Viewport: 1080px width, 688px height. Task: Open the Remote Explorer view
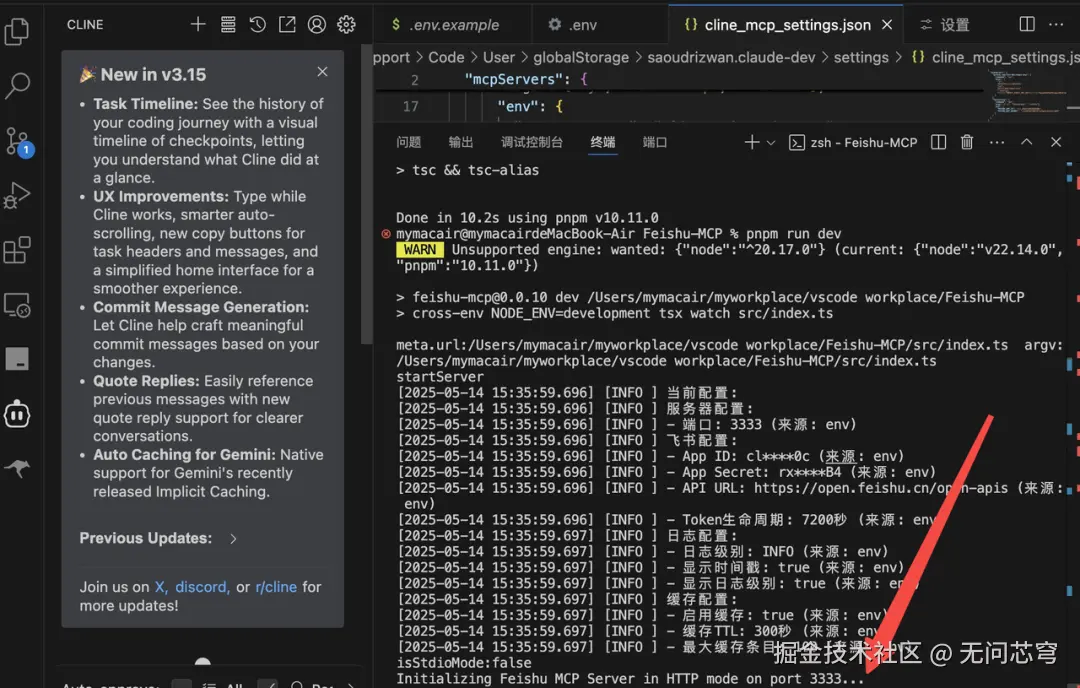tap(17, 305)
